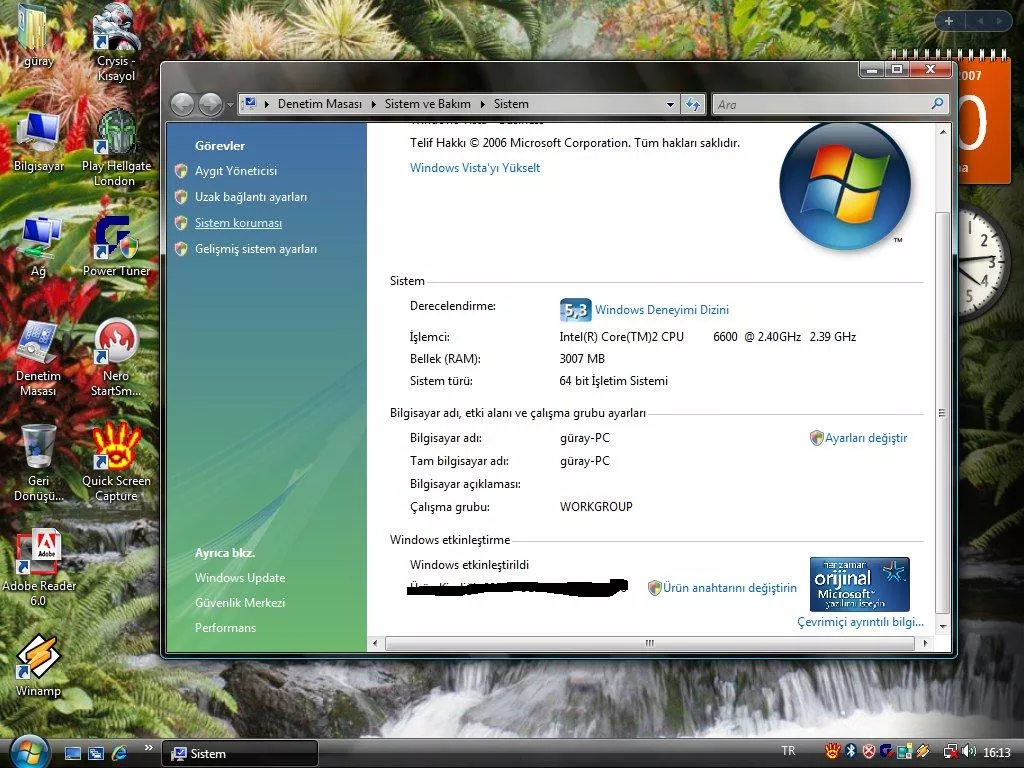Open Aygıt Yöneticisi task link
The width and height of the screenshot is (1024, 768).
[x=236, y=171]
